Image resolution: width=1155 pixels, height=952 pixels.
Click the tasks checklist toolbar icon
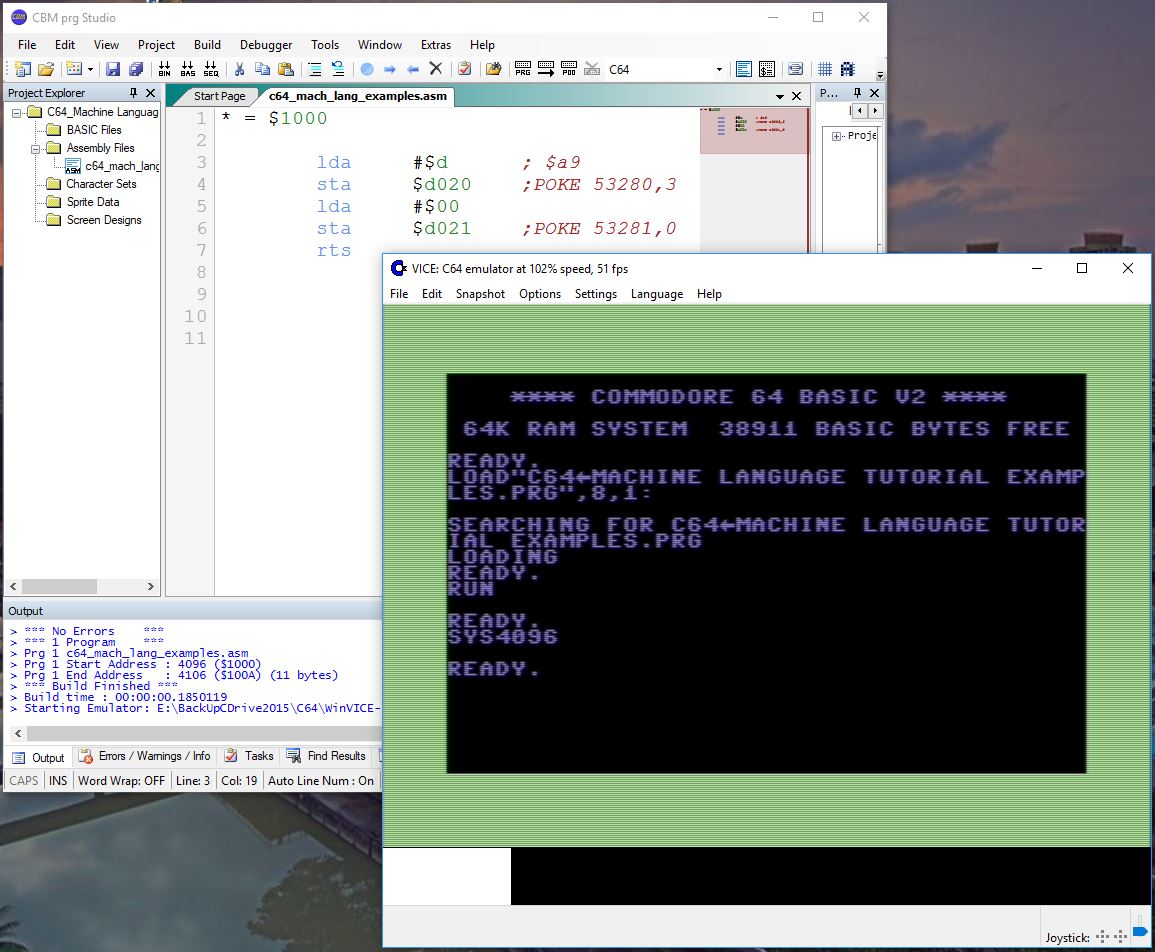click(x=465, y=69)
